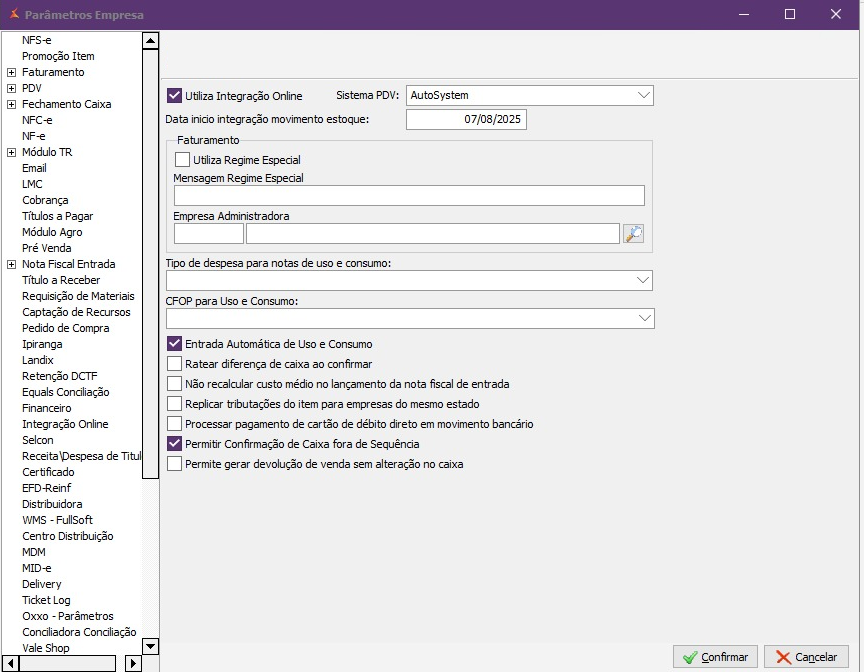Expand the Módulo TR tree node
Screen dimensions: 864x672
11,152
